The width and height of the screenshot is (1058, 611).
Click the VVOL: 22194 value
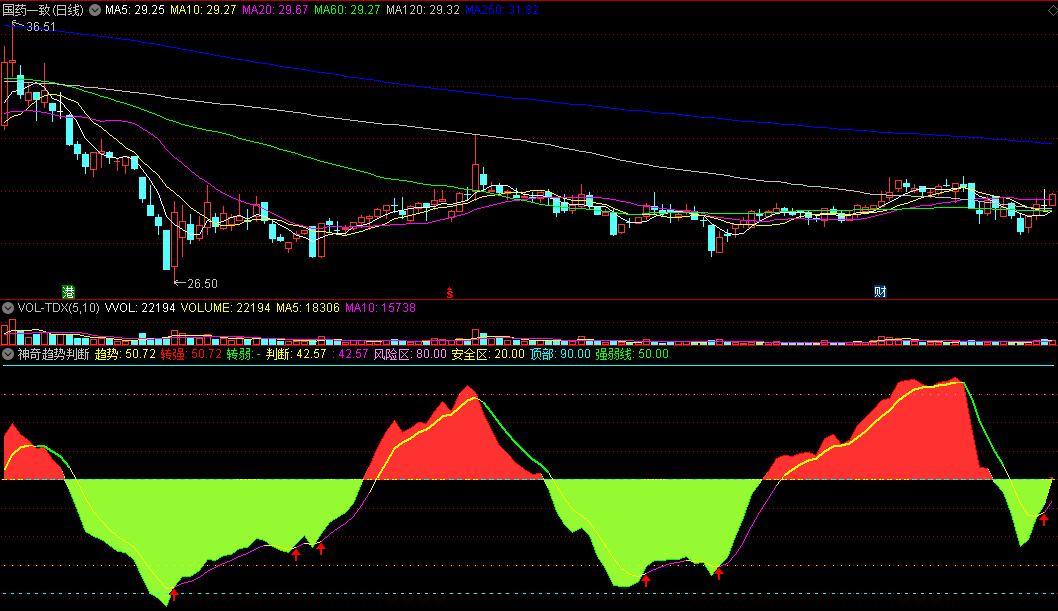point(140,308)
